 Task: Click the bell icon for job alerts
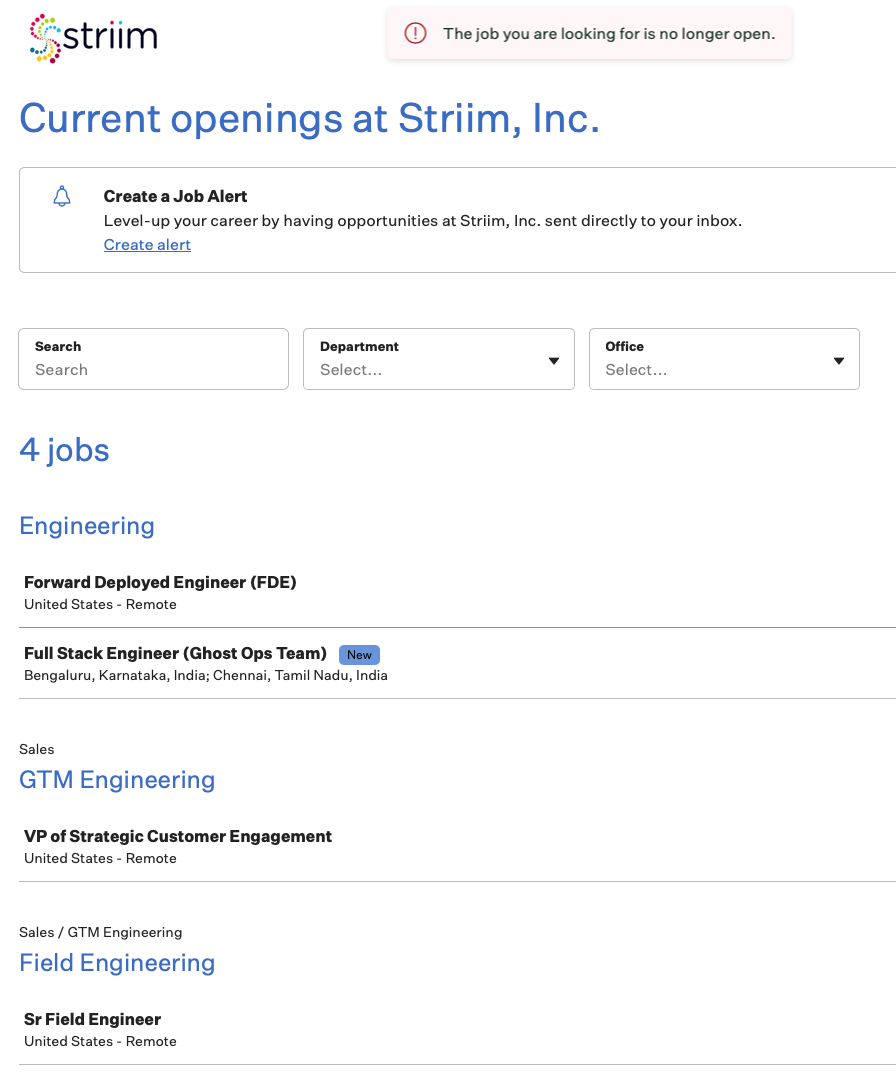pos(62,196)
